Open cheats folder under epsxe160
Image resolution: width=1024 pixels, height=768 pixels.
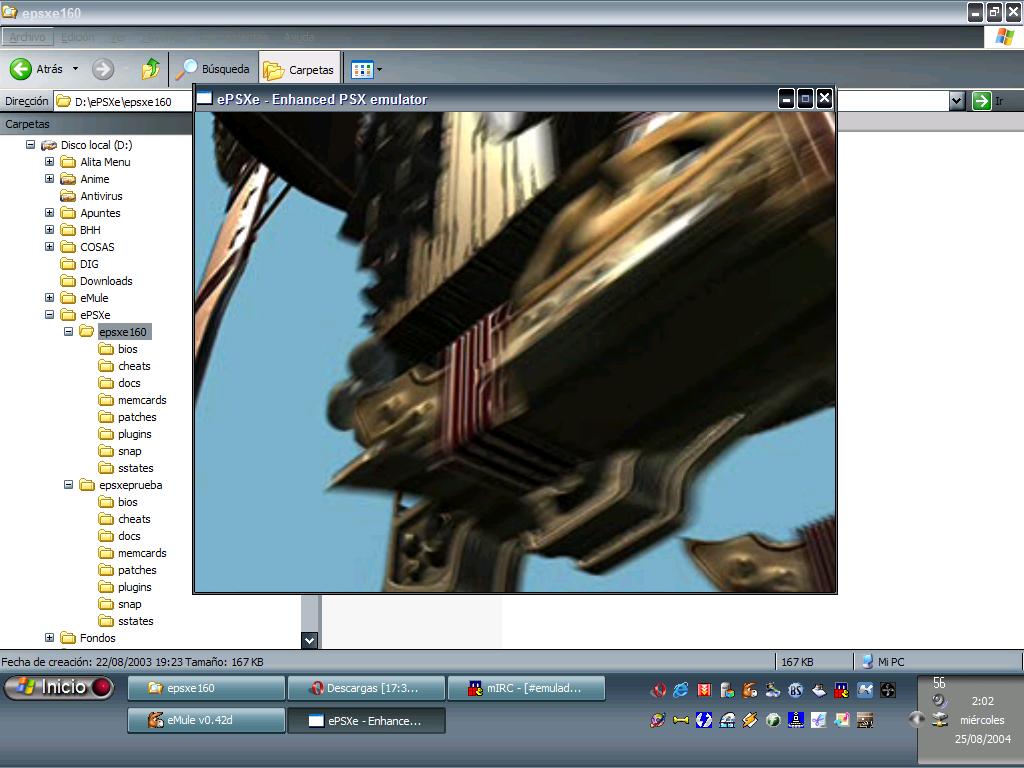(124, 366)
